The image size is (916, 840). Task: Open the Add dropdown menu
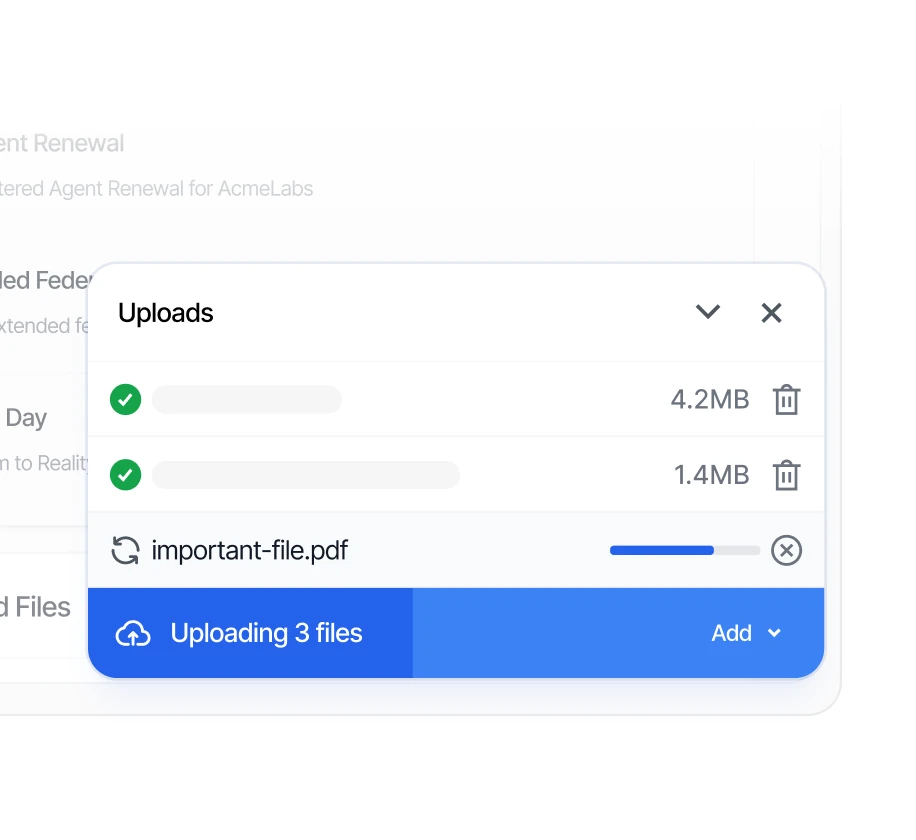pos(746,633)
